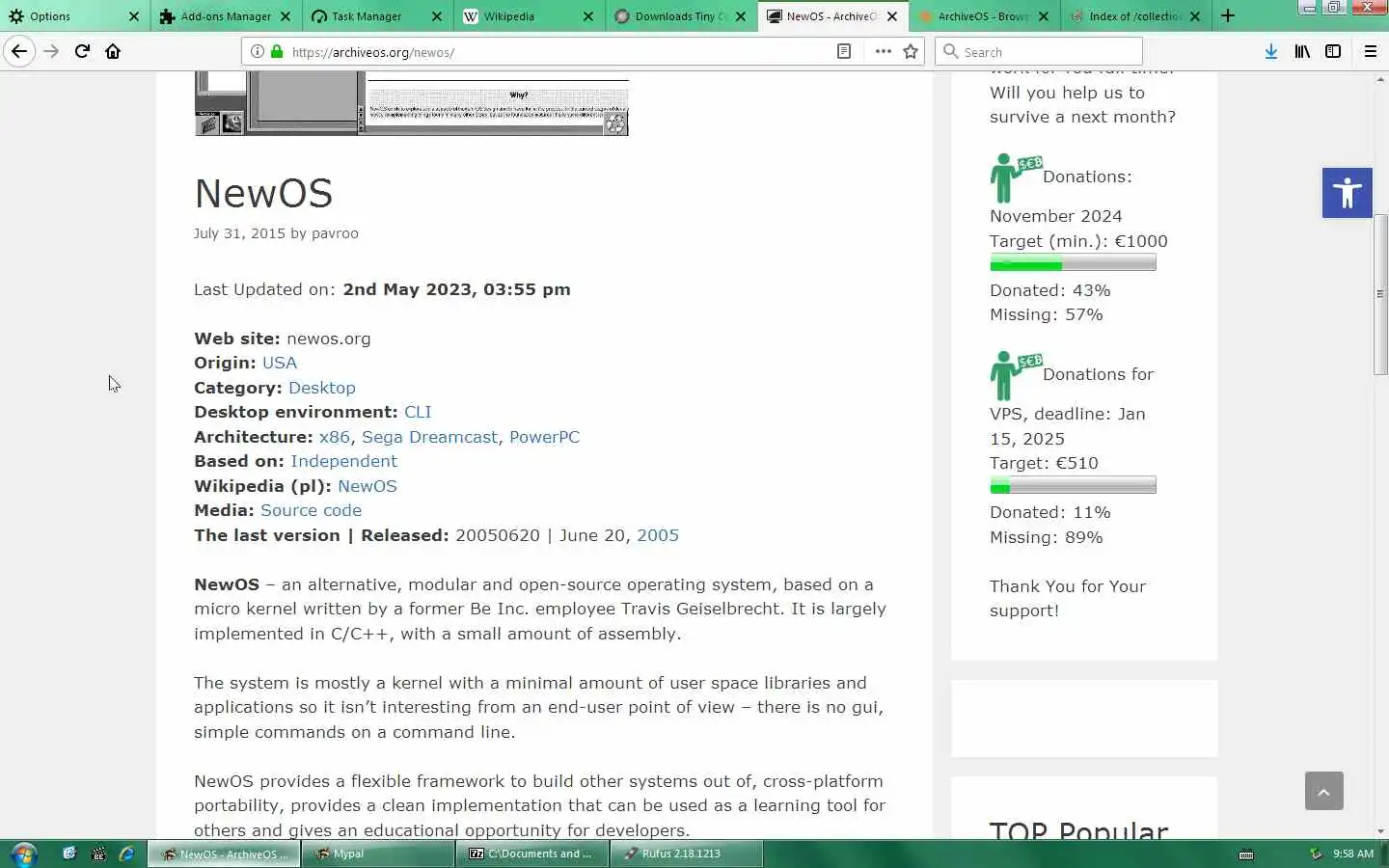Show the sidebars icon
The image size is (1389, 868).
(1333, 52)
